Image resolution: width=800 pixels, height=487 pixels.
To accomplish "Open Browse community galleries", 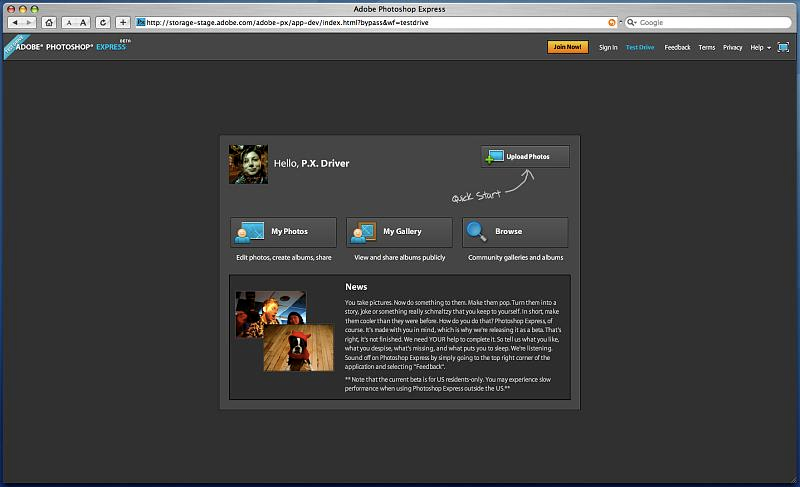I will pyautogui.click(x=515, y=232).
